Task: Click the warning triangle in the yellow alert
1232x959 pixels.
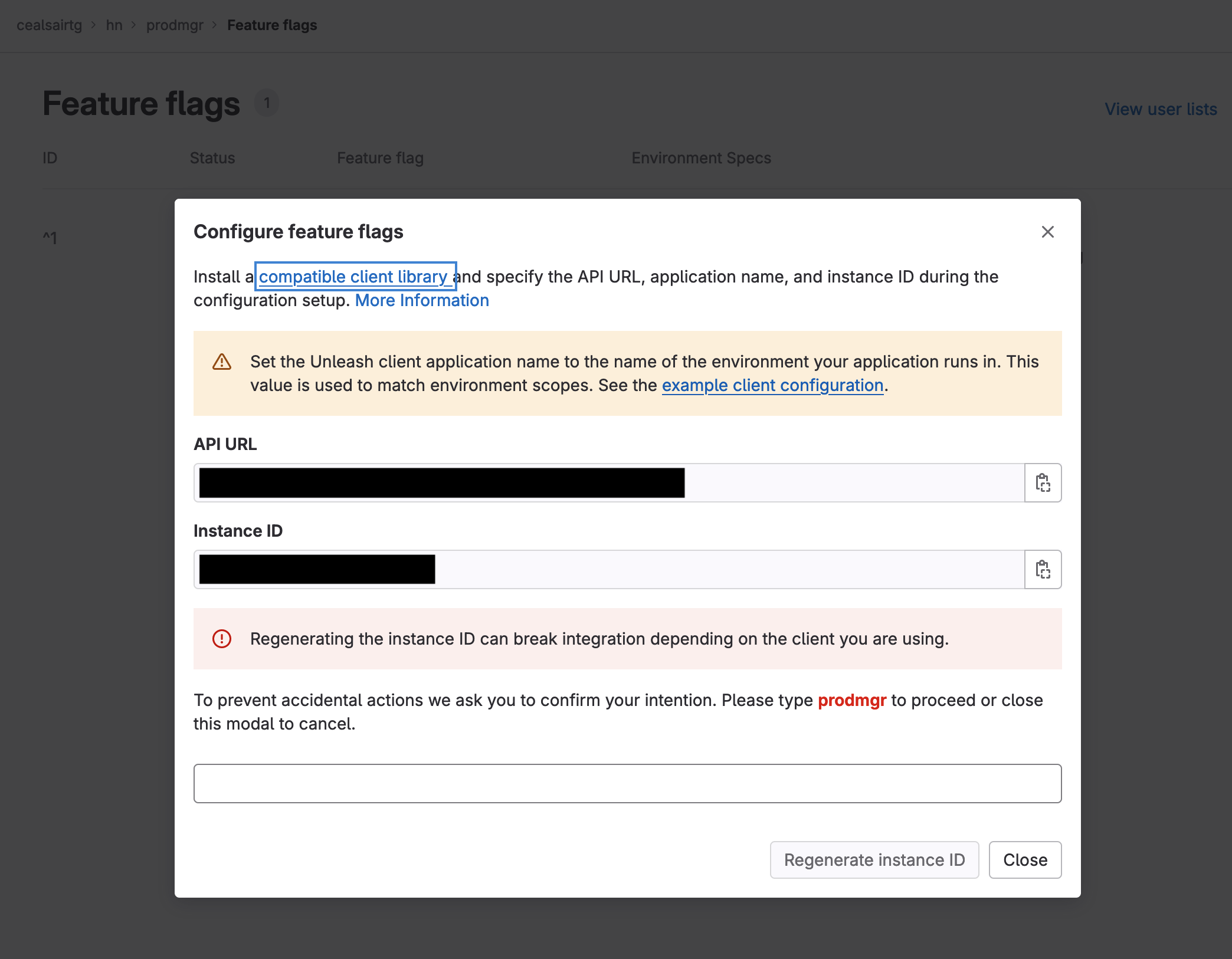Action: 222,362
